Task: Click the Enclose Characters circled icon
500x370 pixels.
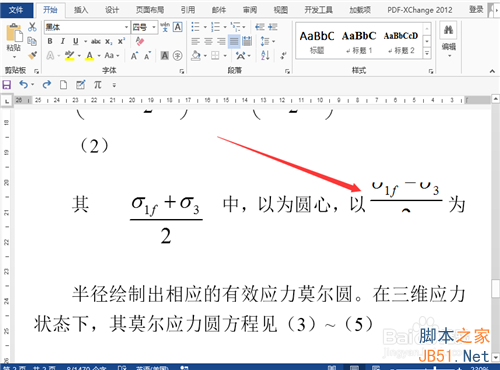Action: pyautogui.click(x=177, y=56)
